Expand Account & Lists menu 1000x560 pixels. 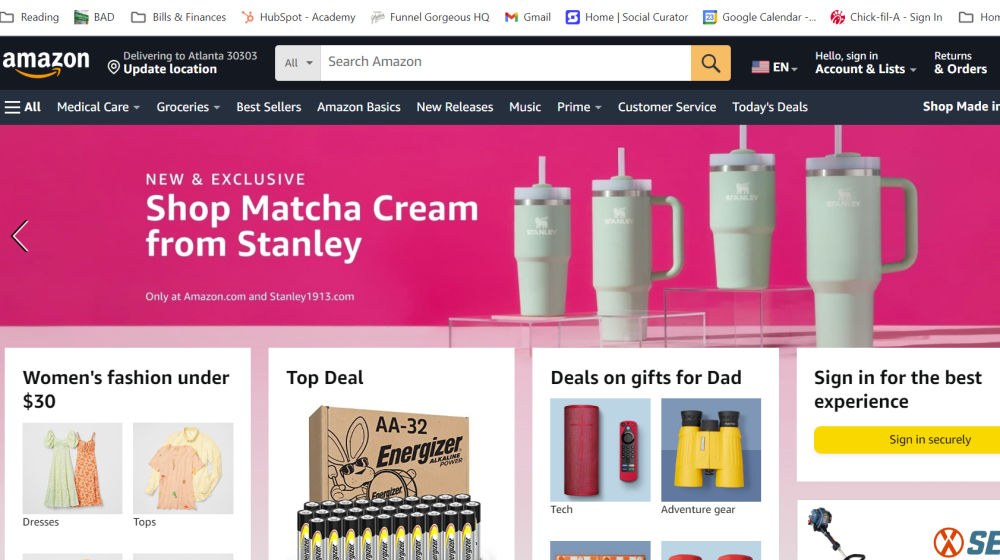[865, 63]
